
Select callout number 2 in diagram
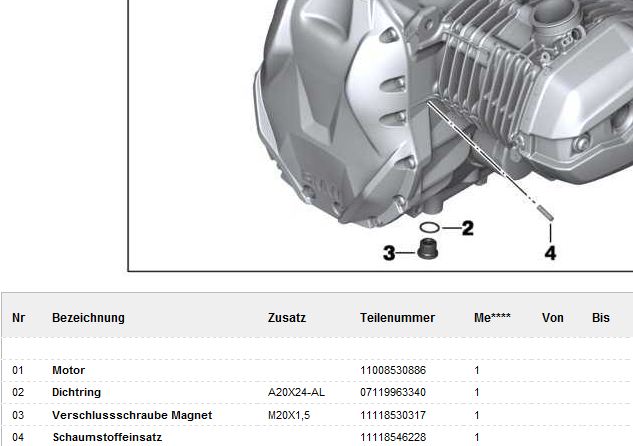click(467, 229)
